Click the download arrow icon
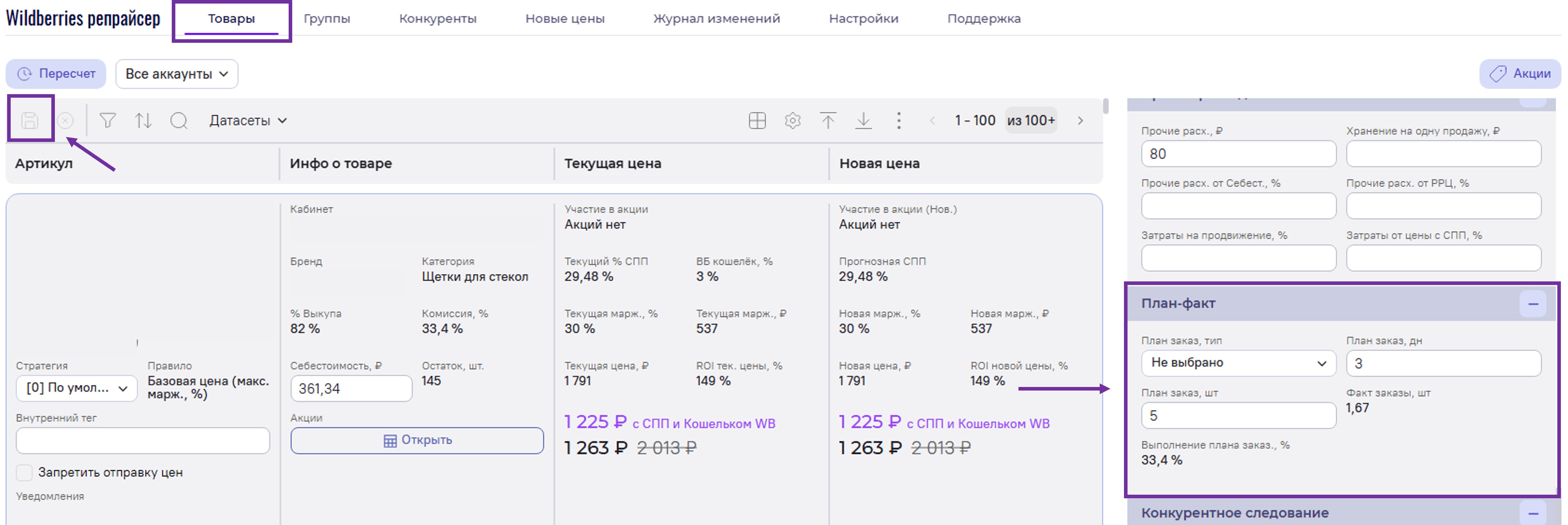Screen dimensions: 1568x525 pos(863,121)
